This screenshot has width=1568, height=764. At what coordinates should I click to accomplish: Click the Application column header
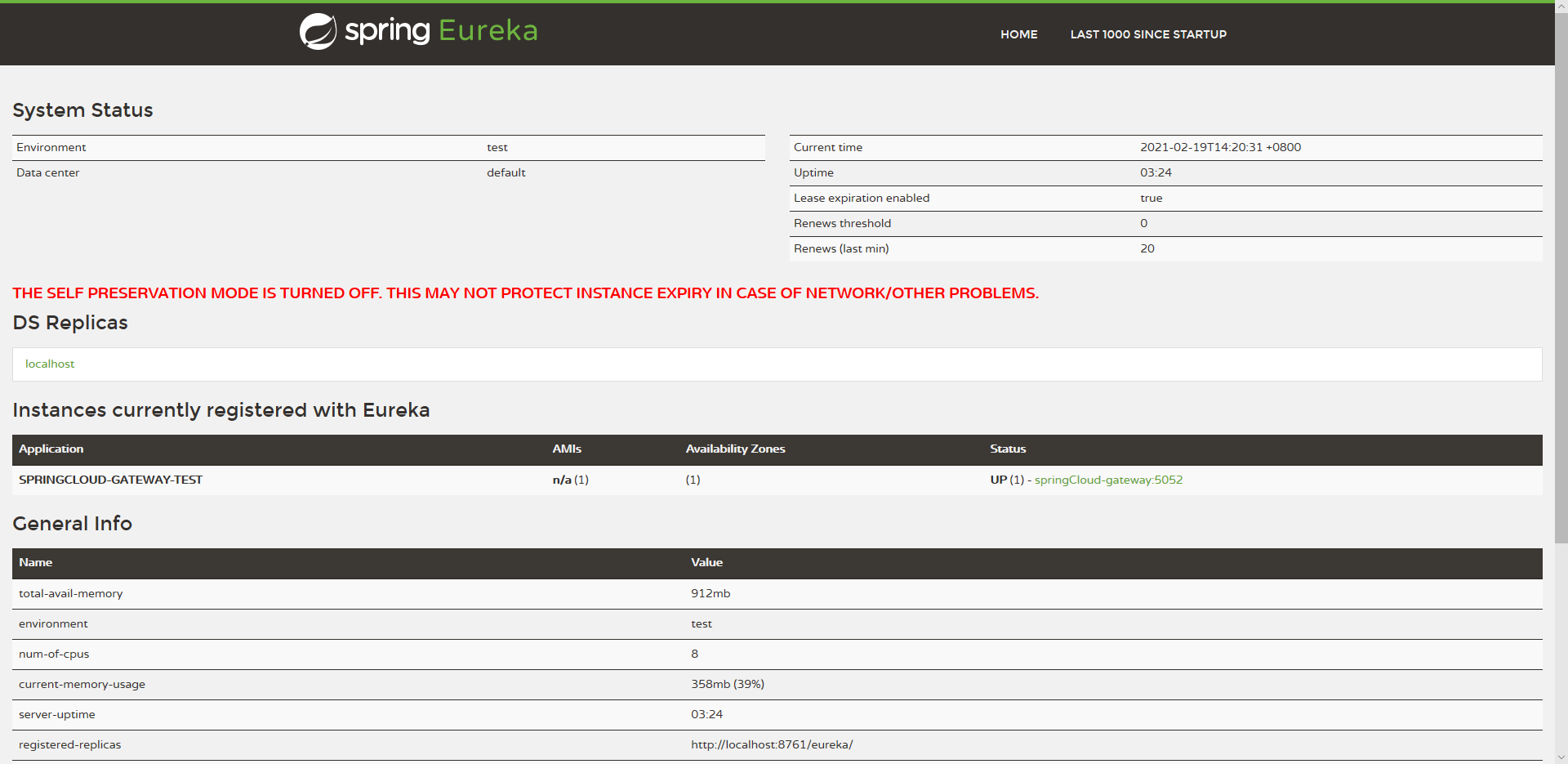[51, 449]
